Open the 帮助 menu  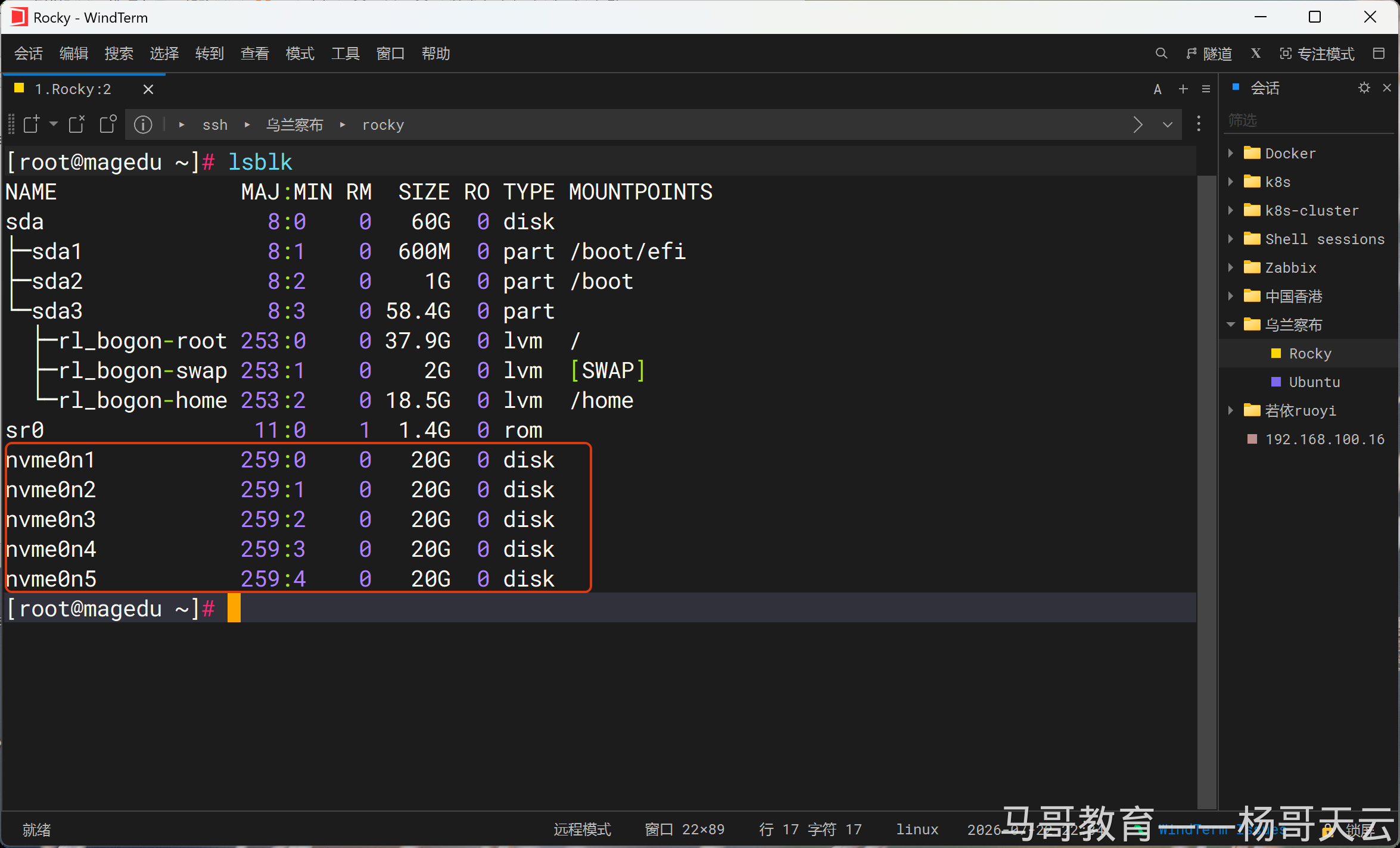[436, 54]
